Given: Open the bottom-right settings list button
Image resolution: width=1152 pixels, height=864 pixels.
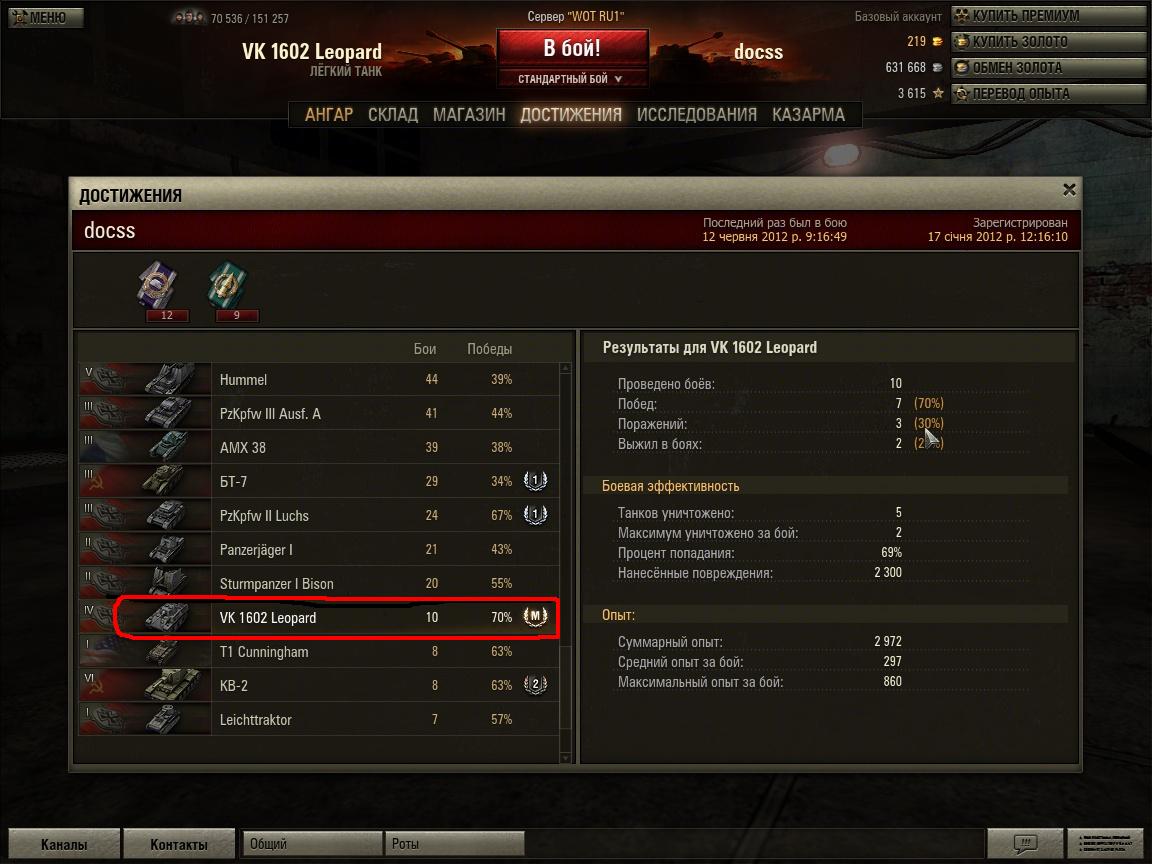Looking at the screenshot, I should click(x=1104, y=843).
